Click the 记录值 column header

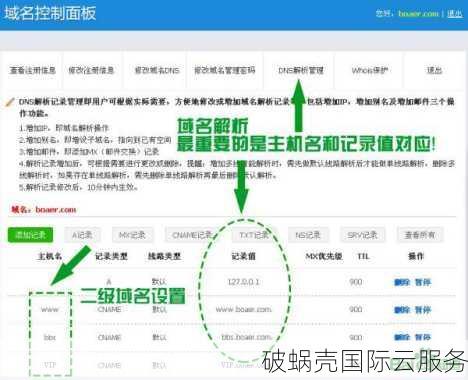pyautogui.click(x=244, y=256)
